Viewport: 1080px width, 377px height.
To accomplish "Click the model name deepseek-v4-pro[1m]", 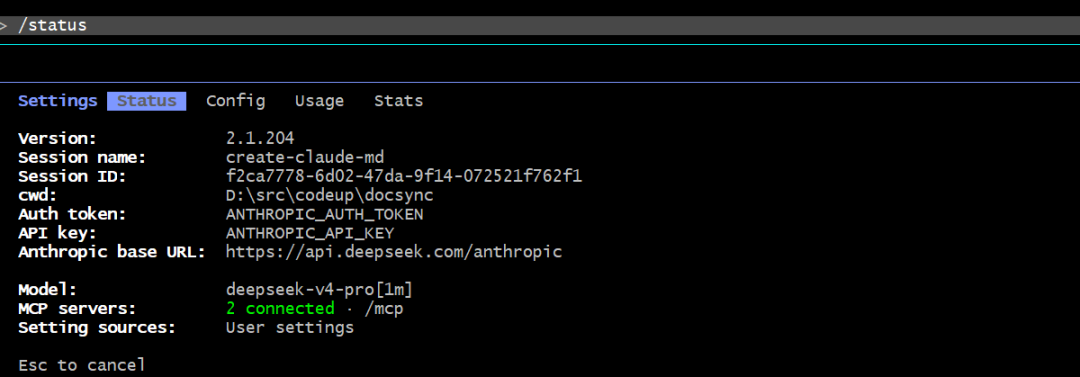I will (x=320, y=289).
